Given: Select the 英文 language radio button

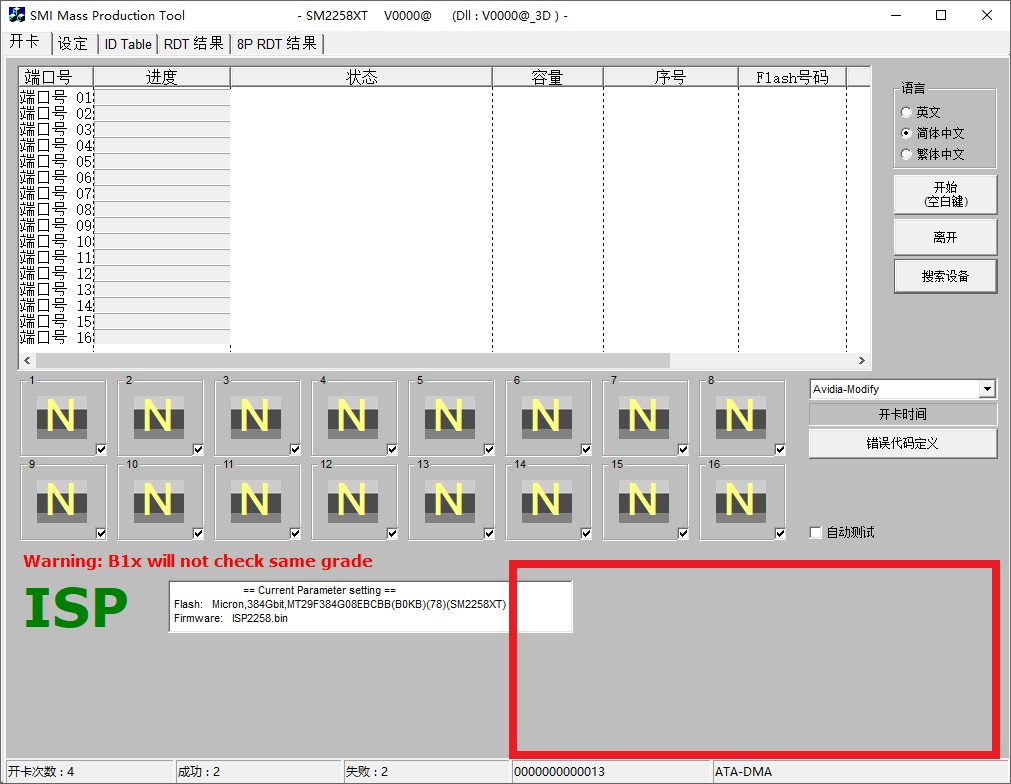Looking at the screenshot, I should pyautogui.click(x=906, y=113).
